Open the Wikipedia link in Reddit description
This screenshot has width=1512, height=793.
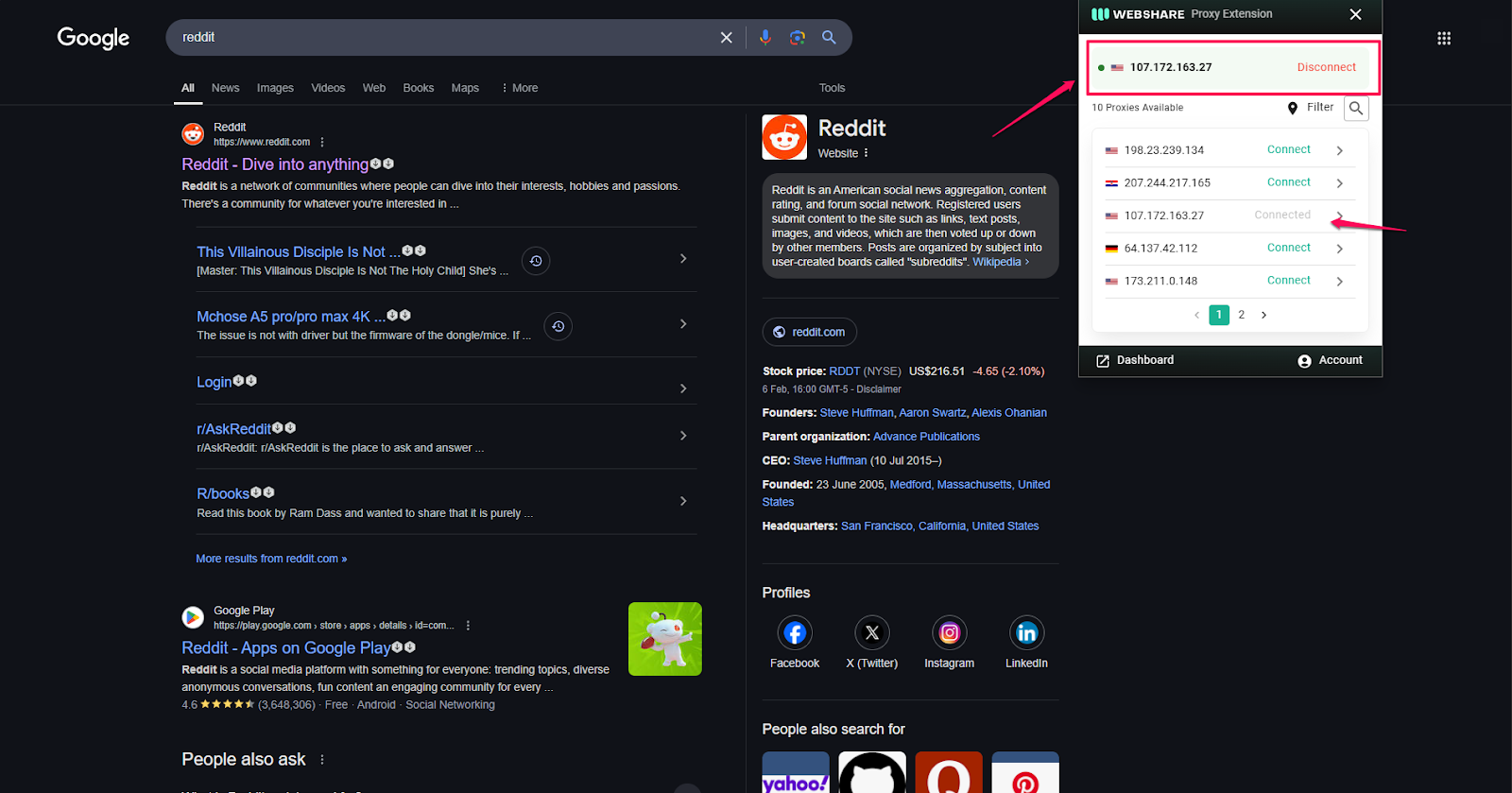point(1001,262)
